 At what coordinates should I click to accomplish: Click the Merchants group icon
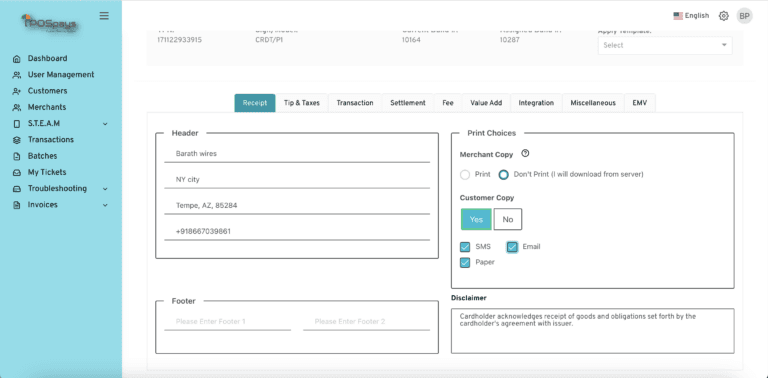[x=17, y=107]
